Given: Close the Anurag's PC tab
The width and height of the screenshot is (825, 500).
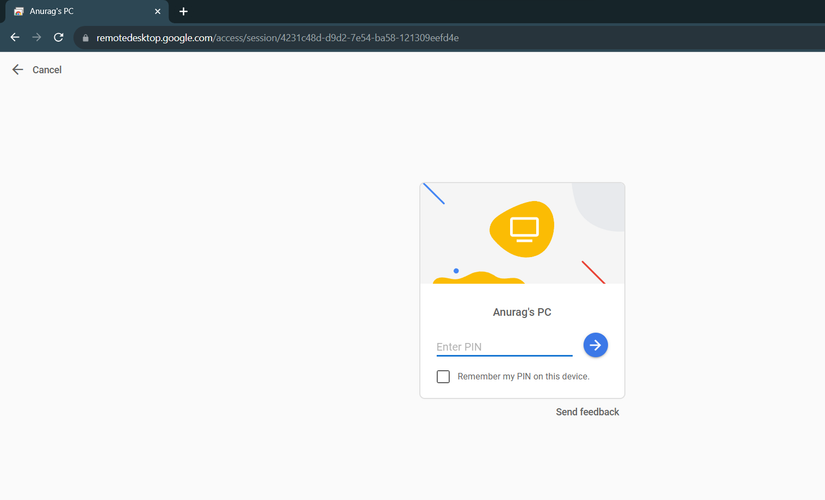Looking at the screenshot, I should 157,11.
